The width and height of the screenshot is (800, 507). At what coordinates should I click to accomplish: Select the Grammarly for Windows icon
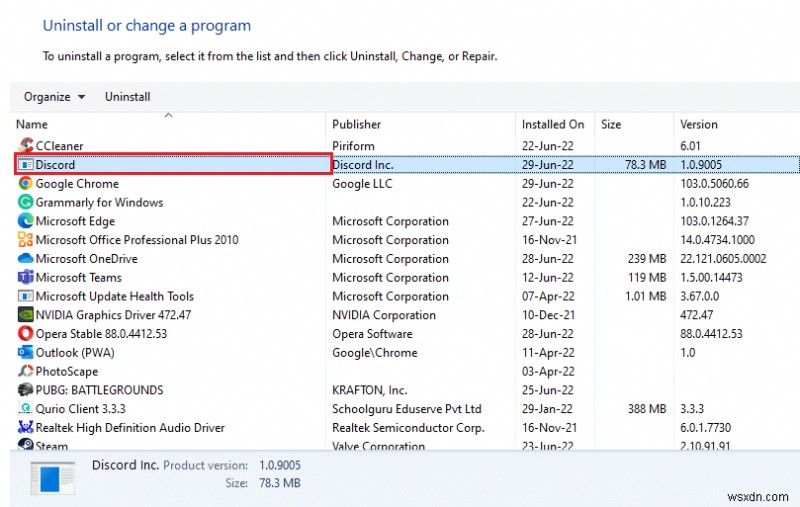pyautogui.click(x=25, y=202)
